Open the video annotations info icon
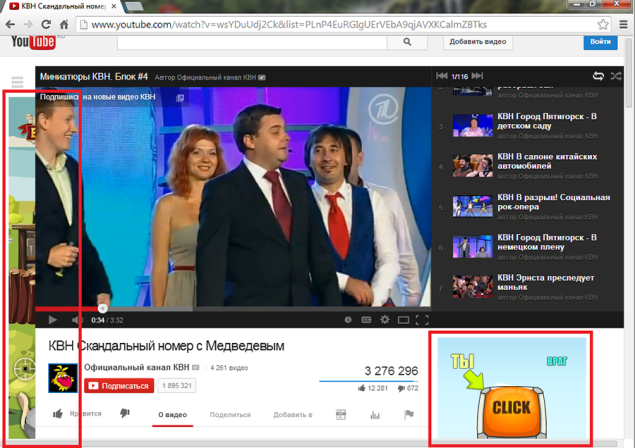The image size is (635, 448). 348,320
